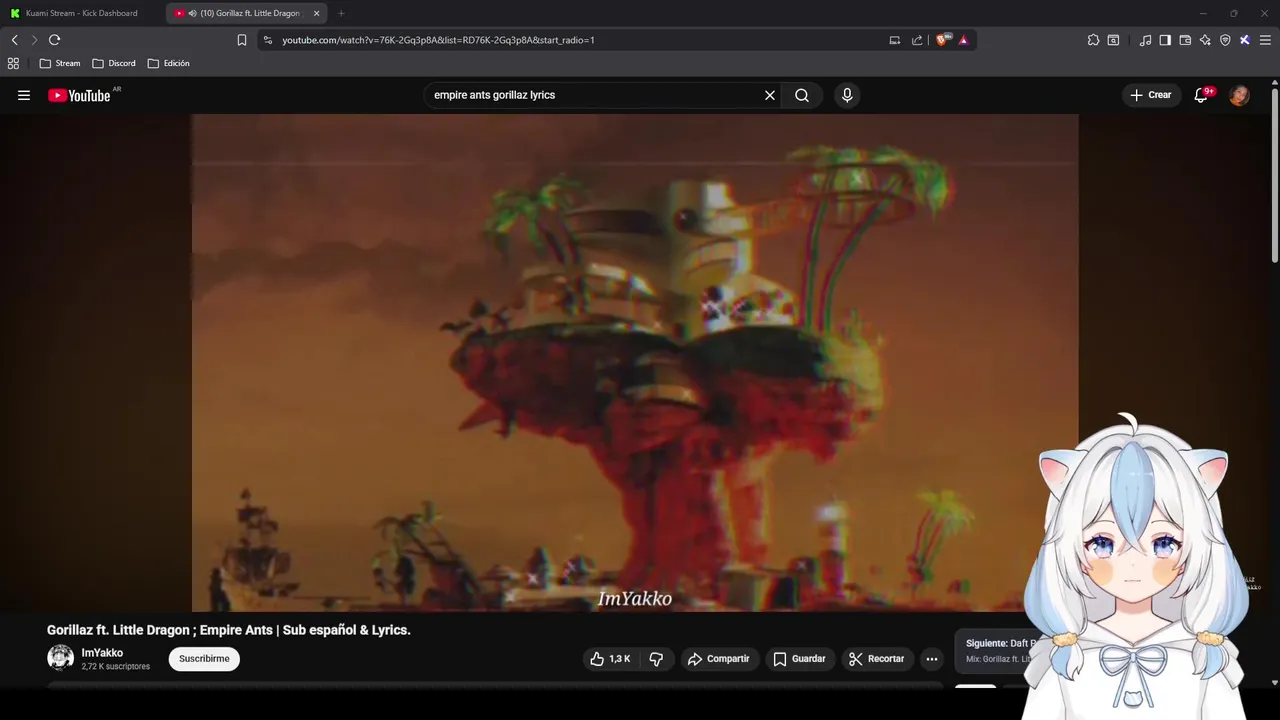Mute the tab via its speaker icon
Screen dimensions: 1280x720
[x=192, y=13]
